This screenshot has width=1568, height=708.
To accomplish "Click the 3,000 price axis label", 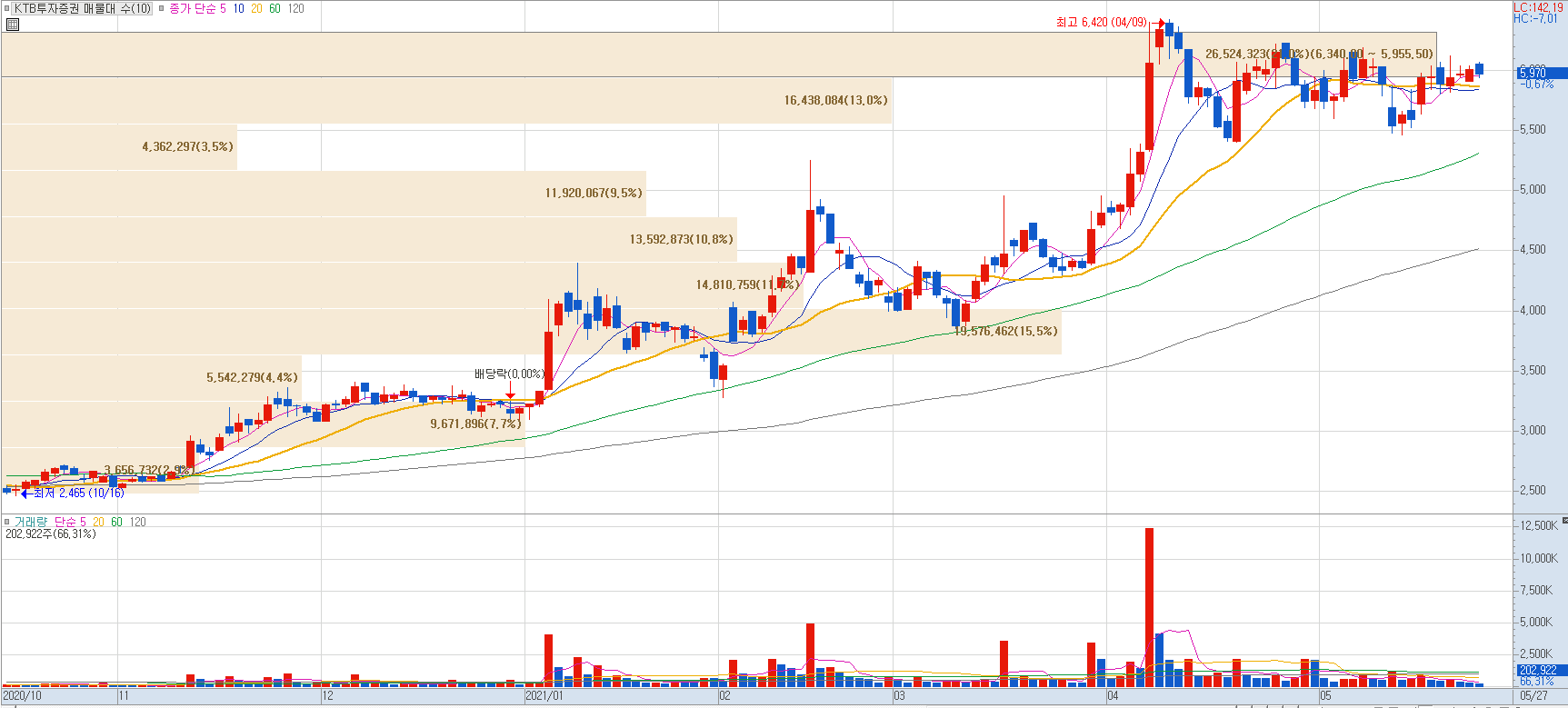I will (1533, 430).
